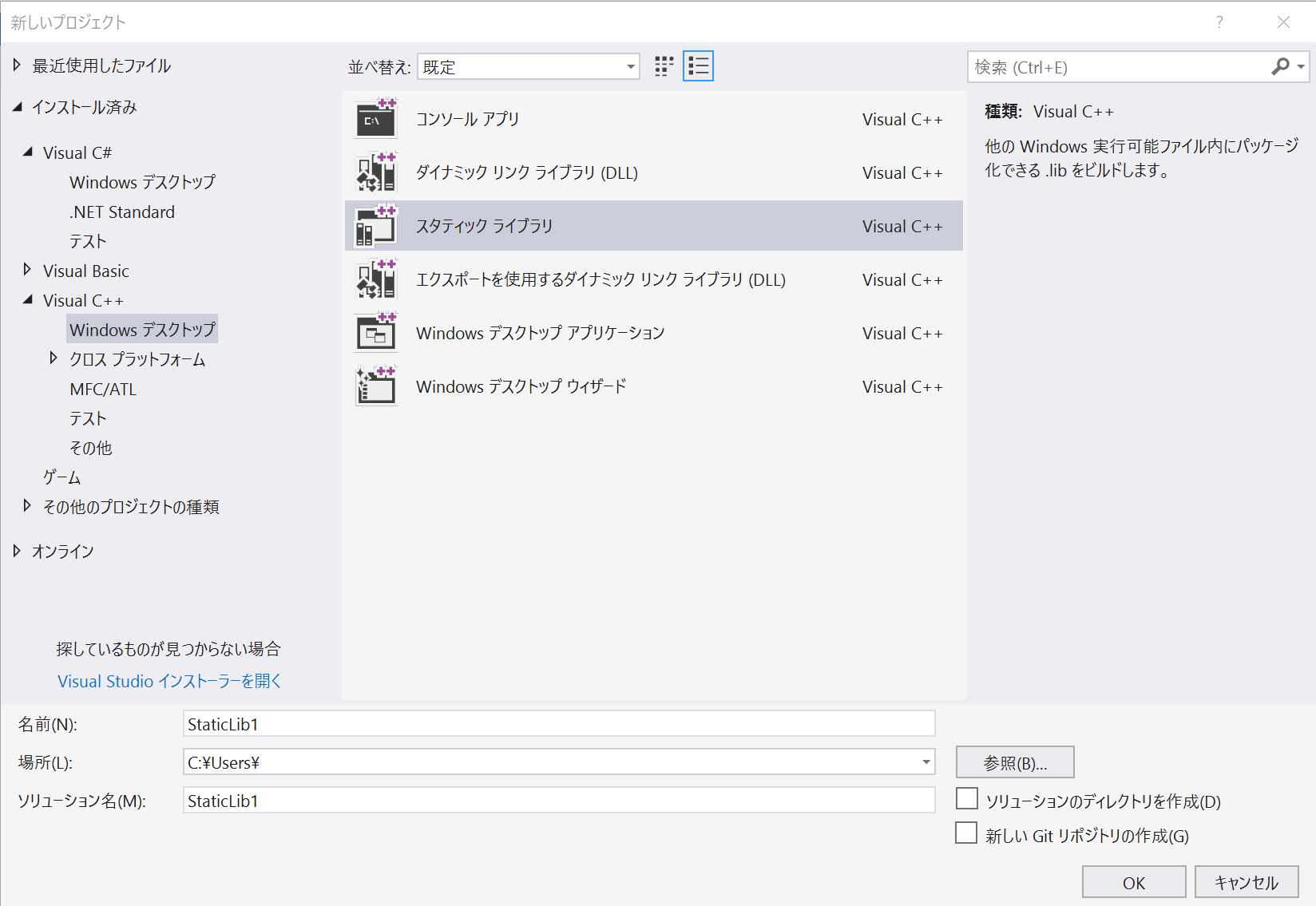Click the Windows デスクトップ アプリケーション template icon

pos(375,333)
